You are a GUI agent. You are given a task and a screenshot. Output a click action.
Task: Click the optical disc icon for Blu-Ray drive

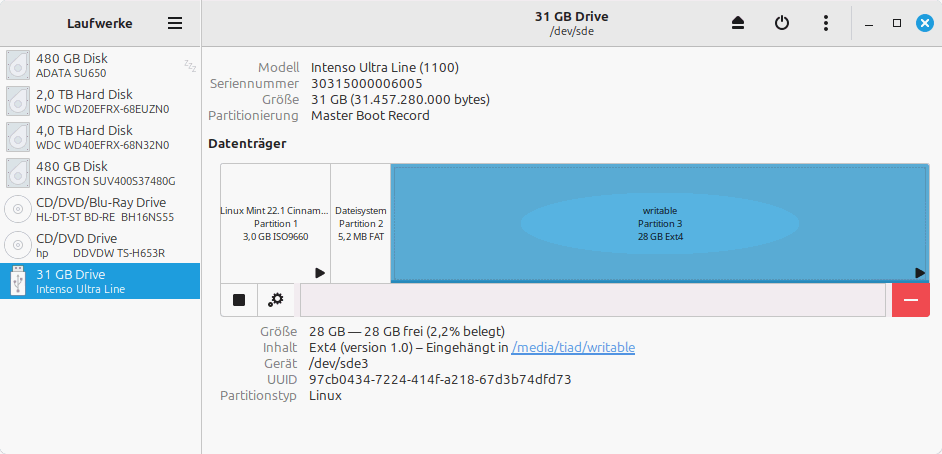(18, 209)
